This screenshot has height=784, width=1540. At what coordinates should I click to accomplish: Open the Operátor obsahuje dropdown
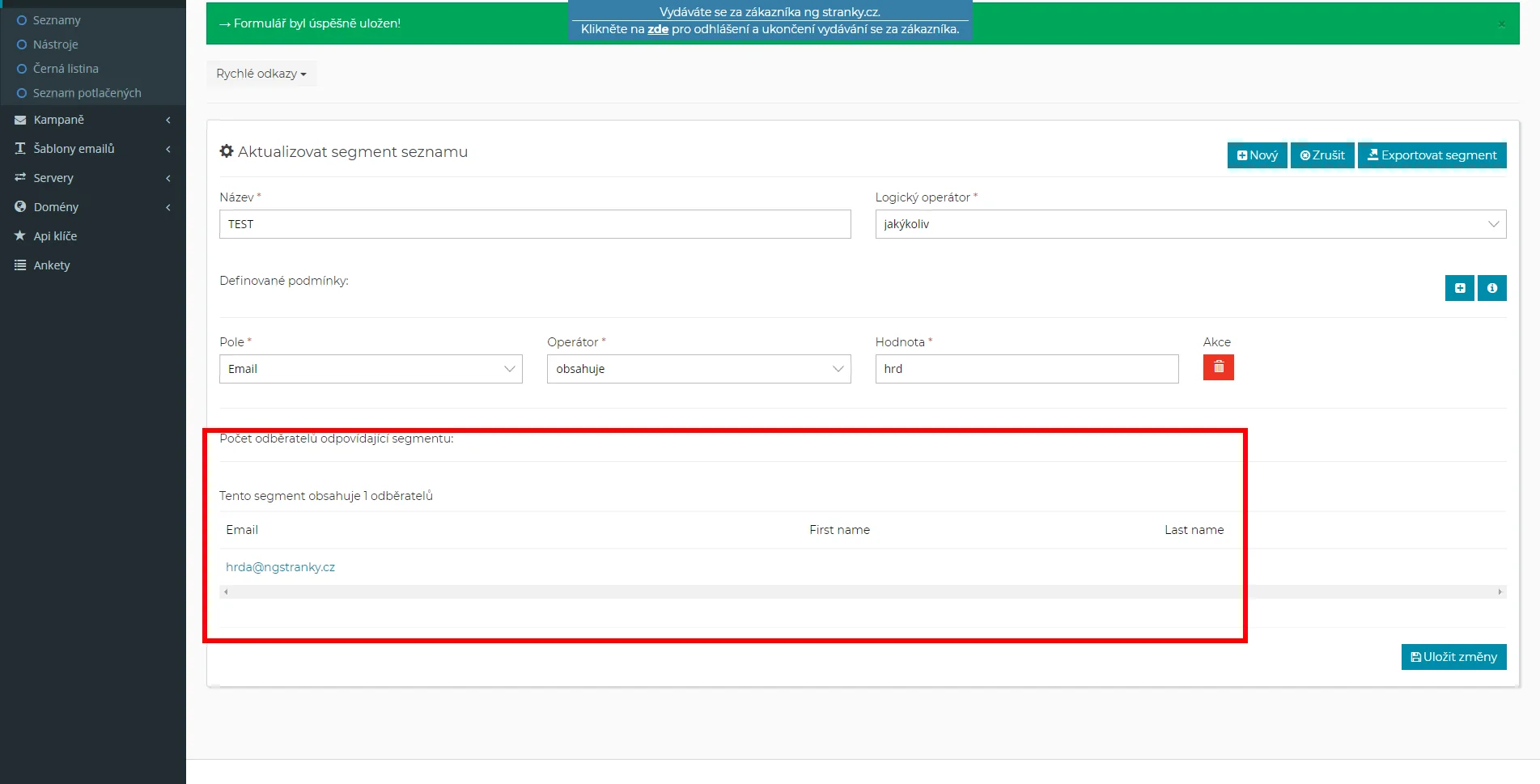(x=698, y=369)
